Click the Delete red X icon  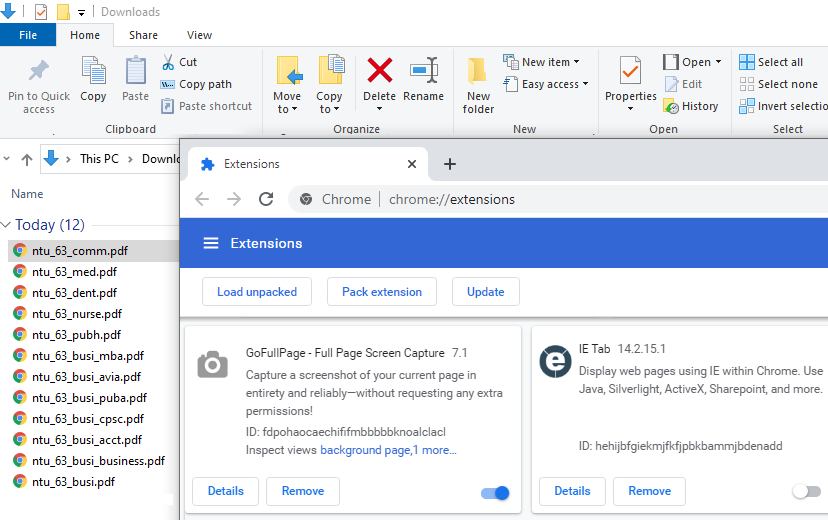point(379,72)
